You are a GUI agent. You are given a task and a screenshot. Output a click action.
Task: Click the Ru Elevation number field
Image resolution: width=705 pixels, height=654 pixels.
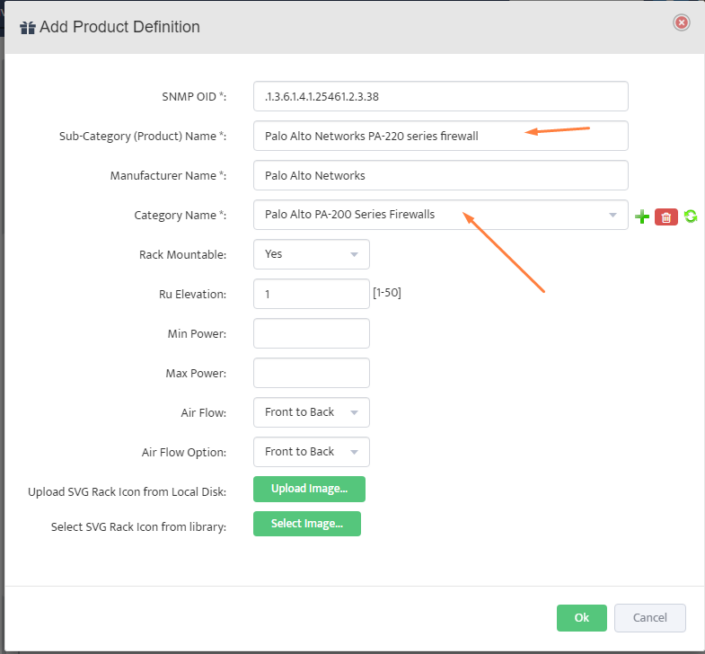311,294
